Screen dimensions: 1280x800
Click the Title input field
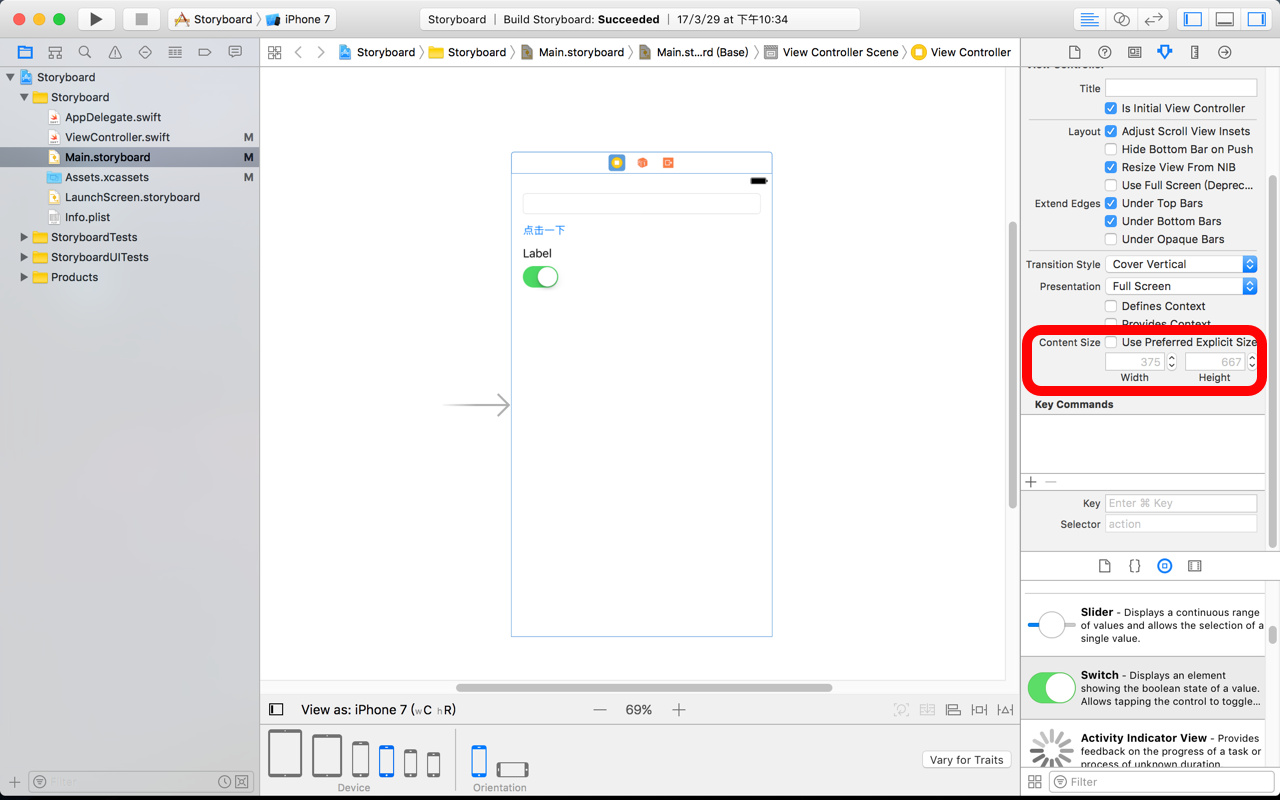point(1181,88)
